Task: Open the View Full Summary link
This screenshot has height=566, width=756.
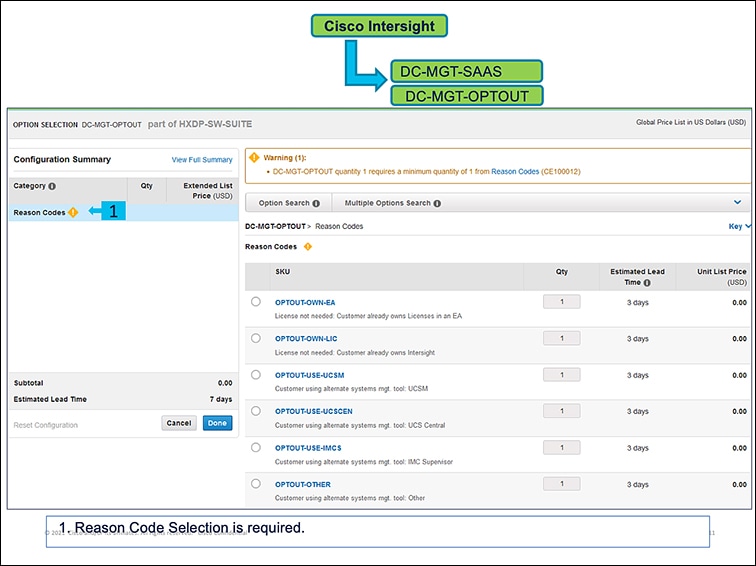Action: (202, 160)
